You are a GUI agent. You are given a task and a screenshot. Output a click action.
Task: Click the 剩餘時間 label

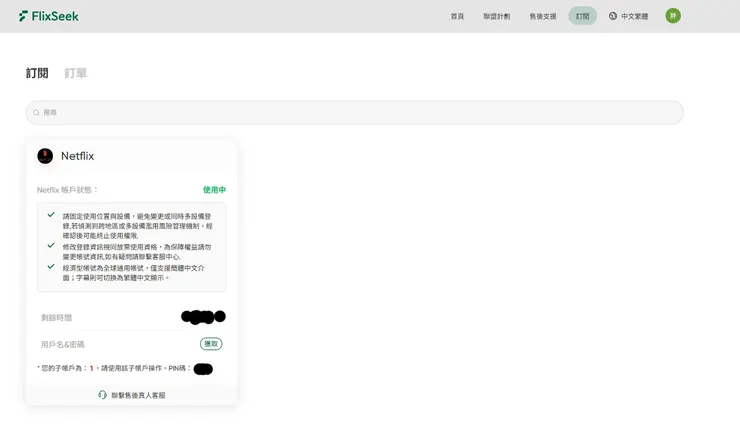click(x=56, y=318)
